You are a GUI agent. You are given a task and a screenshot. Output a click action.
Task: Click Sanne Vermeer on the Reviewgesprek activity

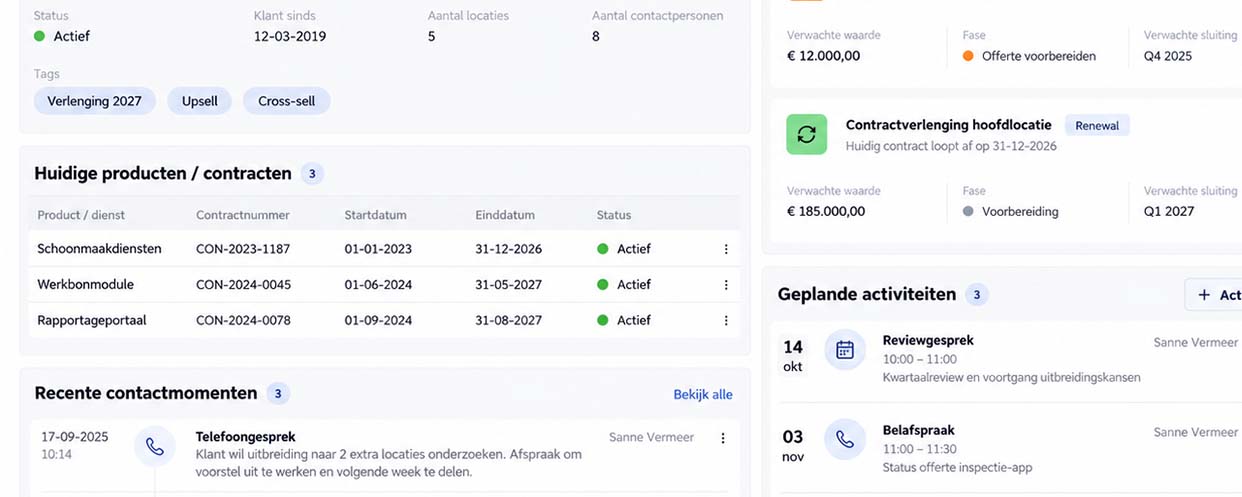(x=1196, y=342)
